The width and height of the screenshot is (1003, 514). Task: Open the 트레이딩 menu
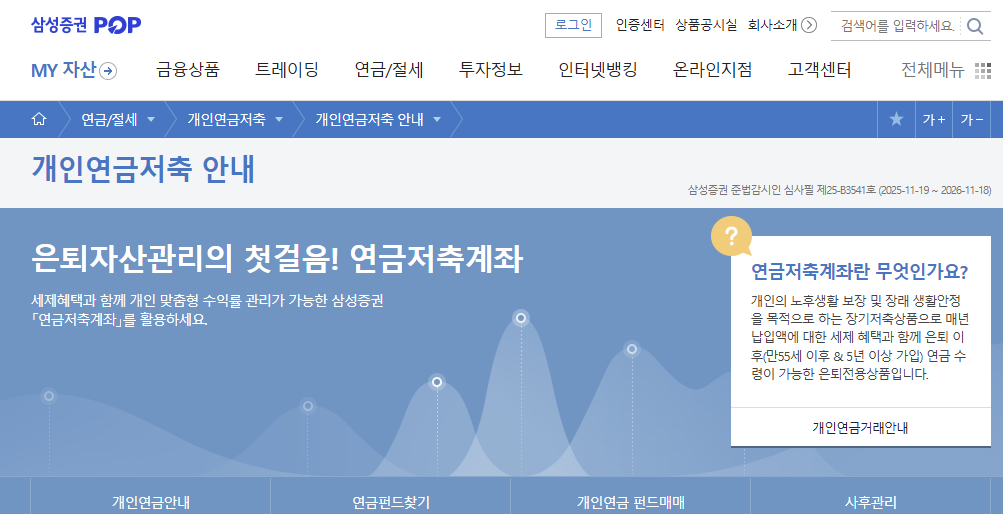287,70
